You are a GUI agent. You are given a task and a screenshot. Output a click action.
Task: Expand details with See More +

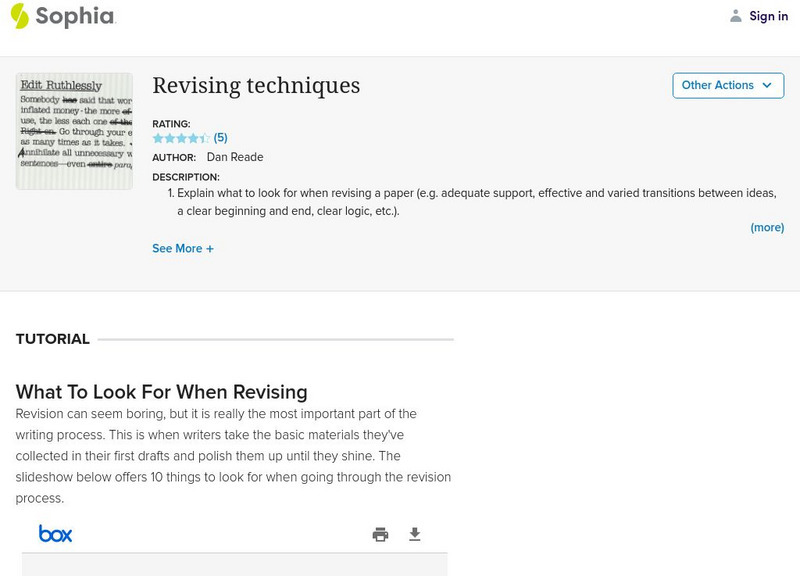click(183, 249)
